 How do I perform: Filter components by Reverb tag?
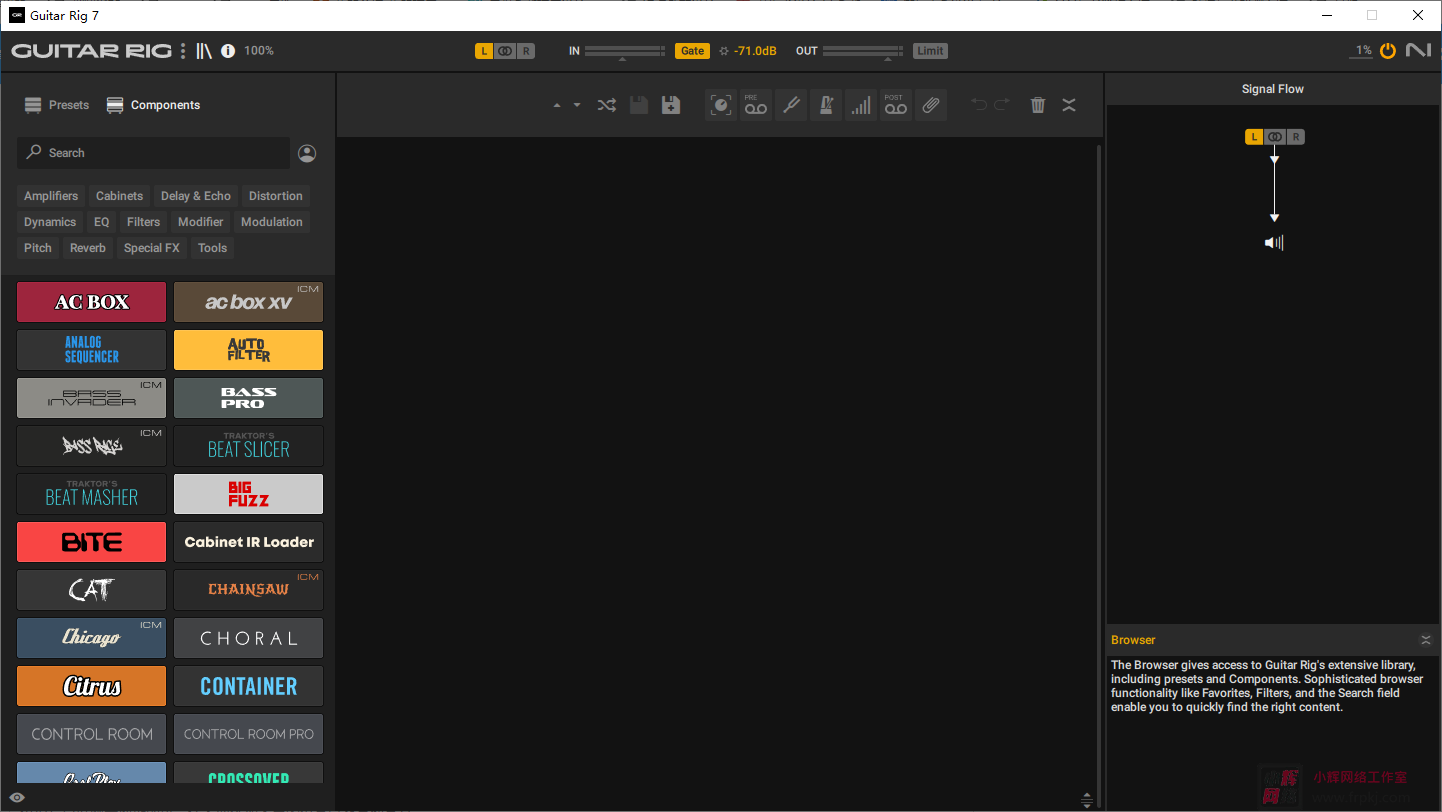[x=88, y=248]
